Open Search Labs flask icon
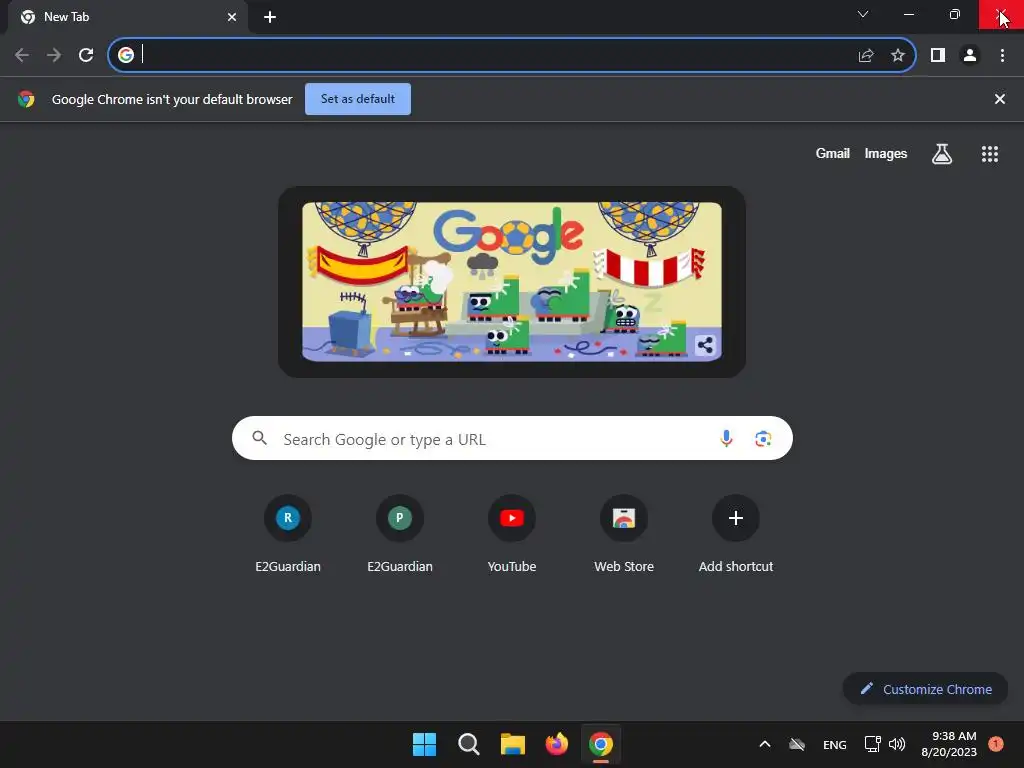The height and width of the screenshot is (768, 1024). click(942, 154)
